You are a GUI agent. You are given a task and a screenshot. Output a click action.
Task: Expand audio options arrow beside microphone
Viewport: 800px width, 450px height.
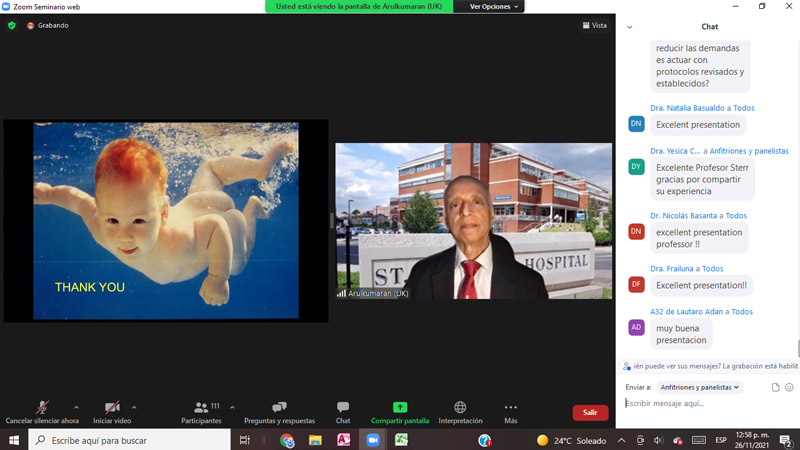(x=77, y=407)
